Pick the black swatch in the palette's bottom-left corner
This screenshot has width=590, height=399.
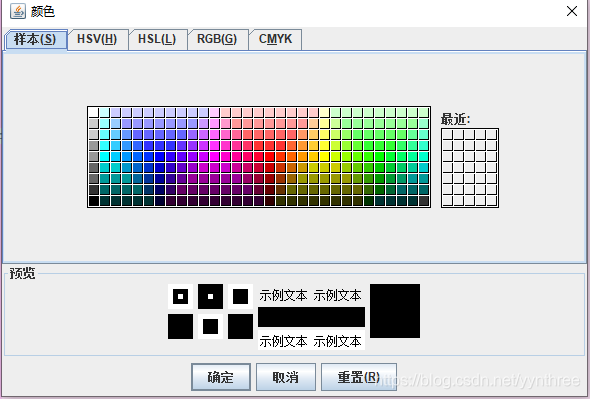(94, 201)
